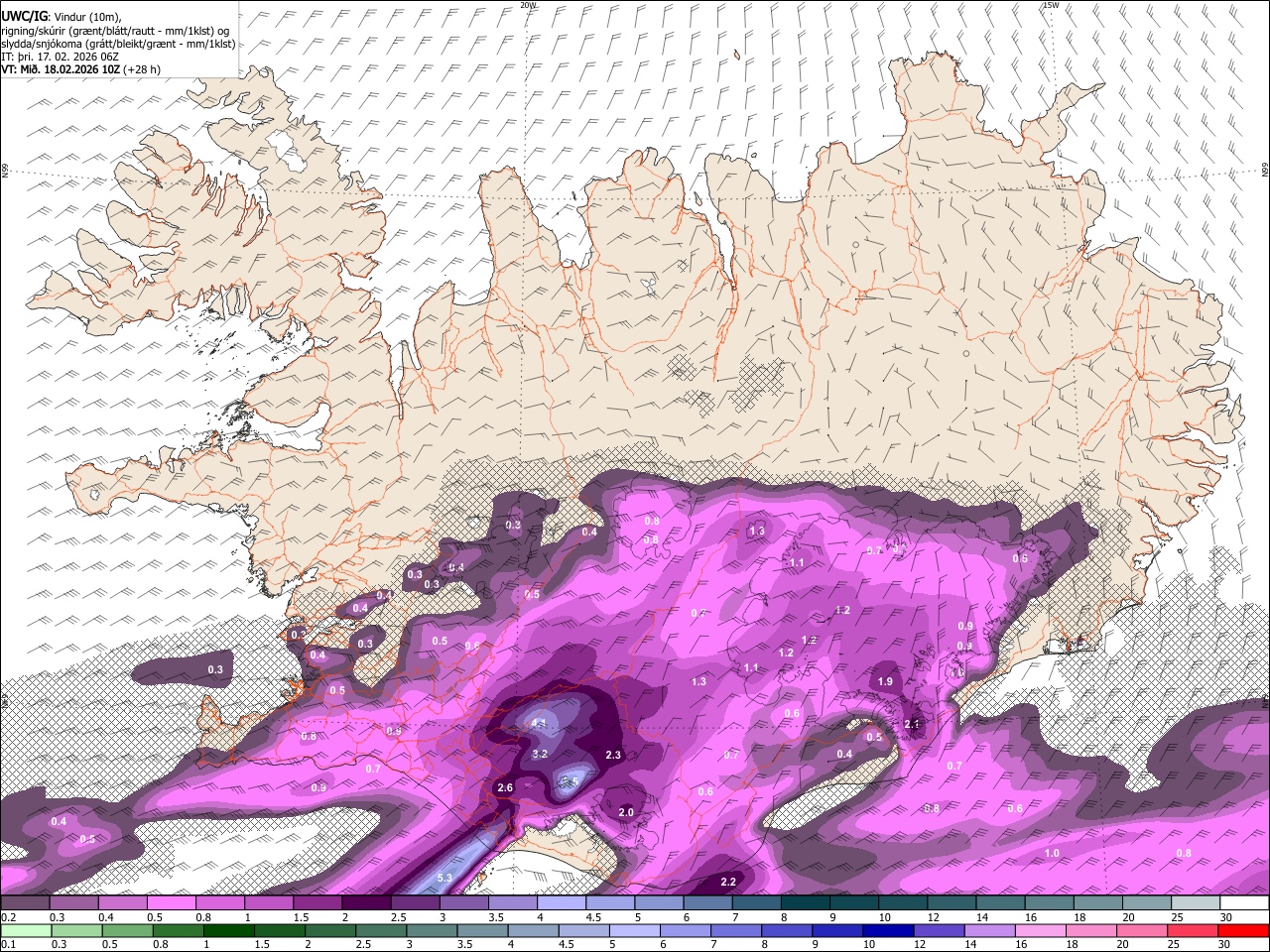
Task: Pick the dark mauve 0.2 swatch on purple snow scale
Action: click(25, 903)
